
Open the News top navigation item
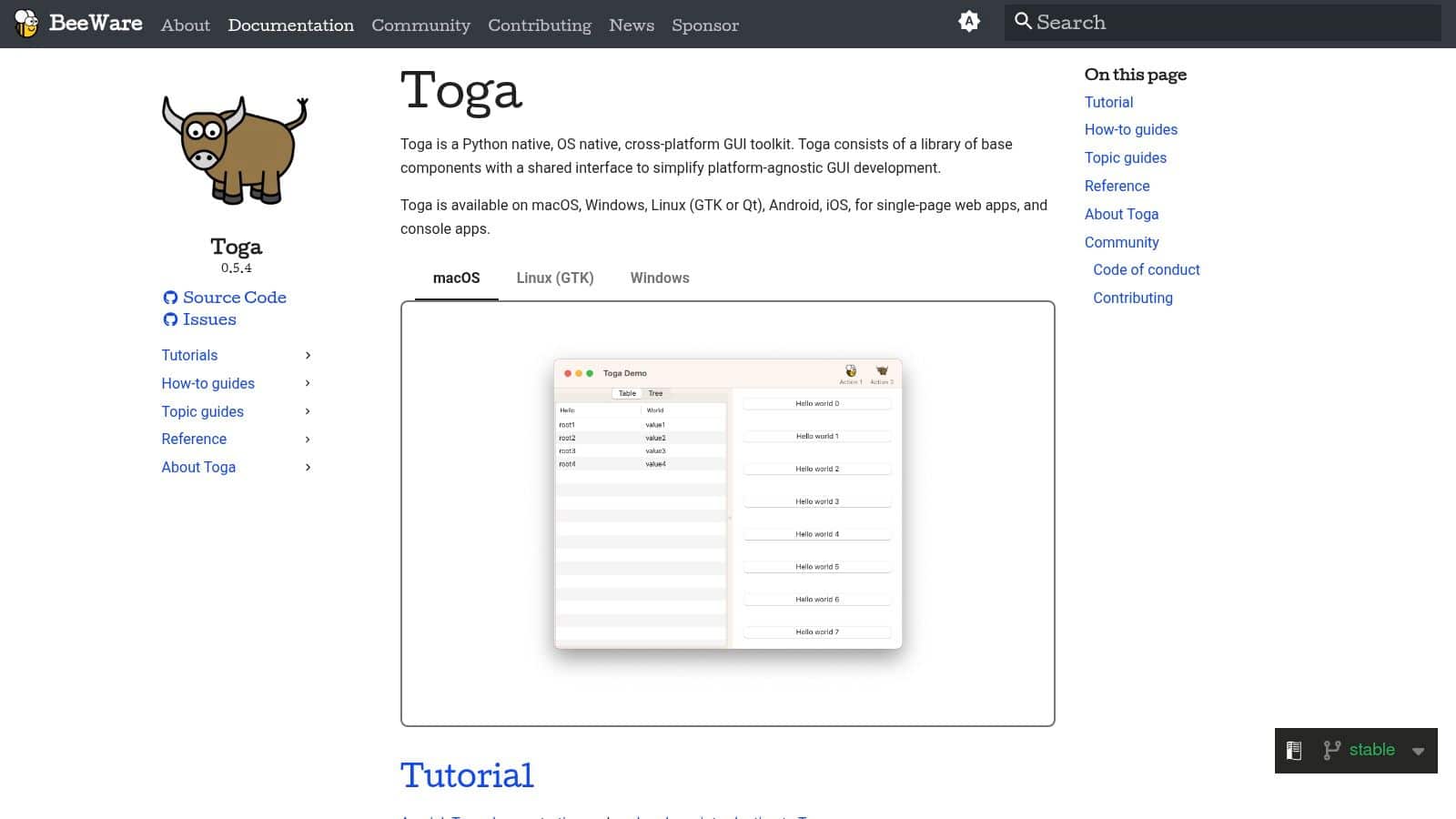click(632, 25)
